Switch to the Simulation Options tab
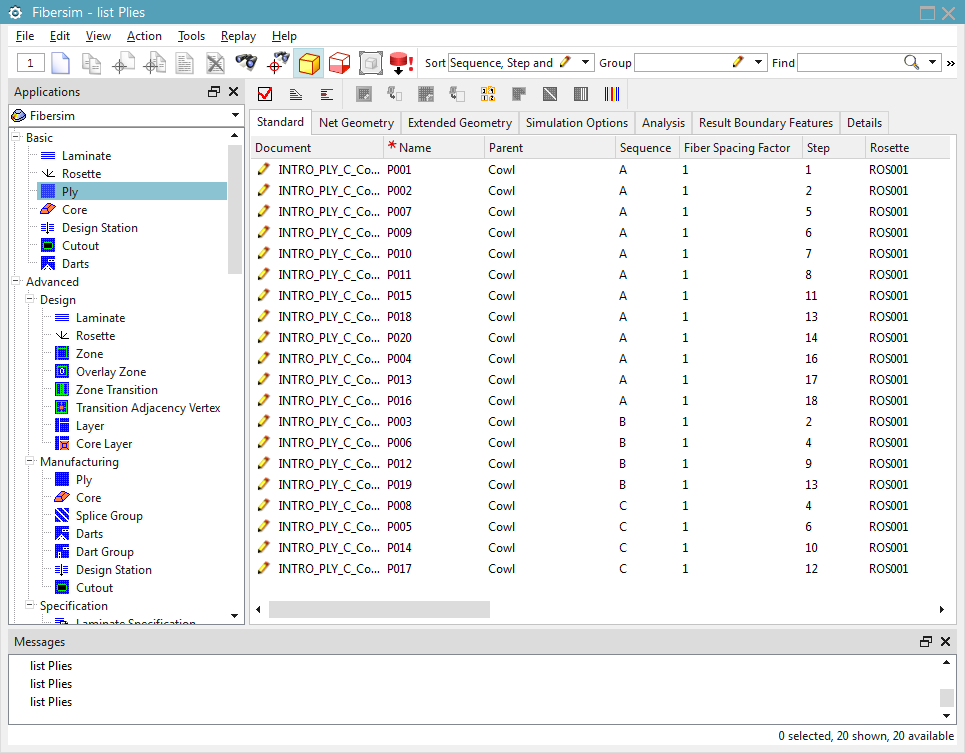Image resolution: width=965 pixels, height=753 pixels. (x=576, y=123)
